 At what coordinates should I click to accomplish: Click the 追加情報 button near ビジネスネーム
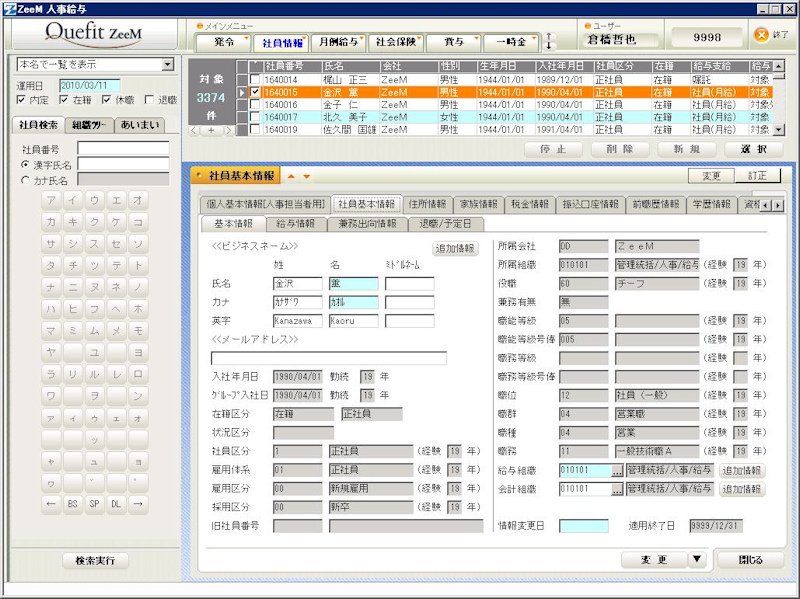[455, 249]
